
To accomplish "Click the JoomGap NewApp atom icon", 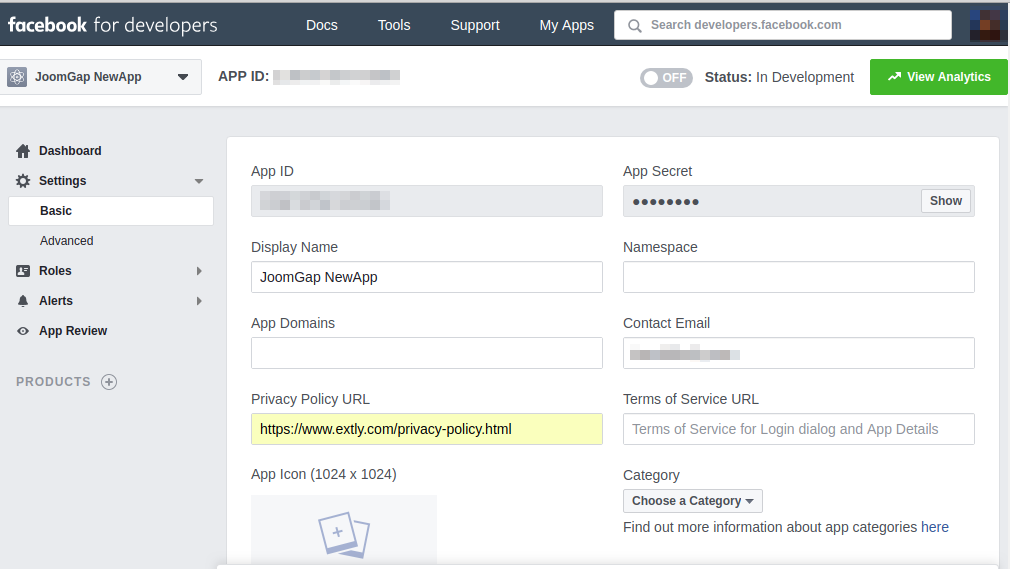I will click(17, 77).
